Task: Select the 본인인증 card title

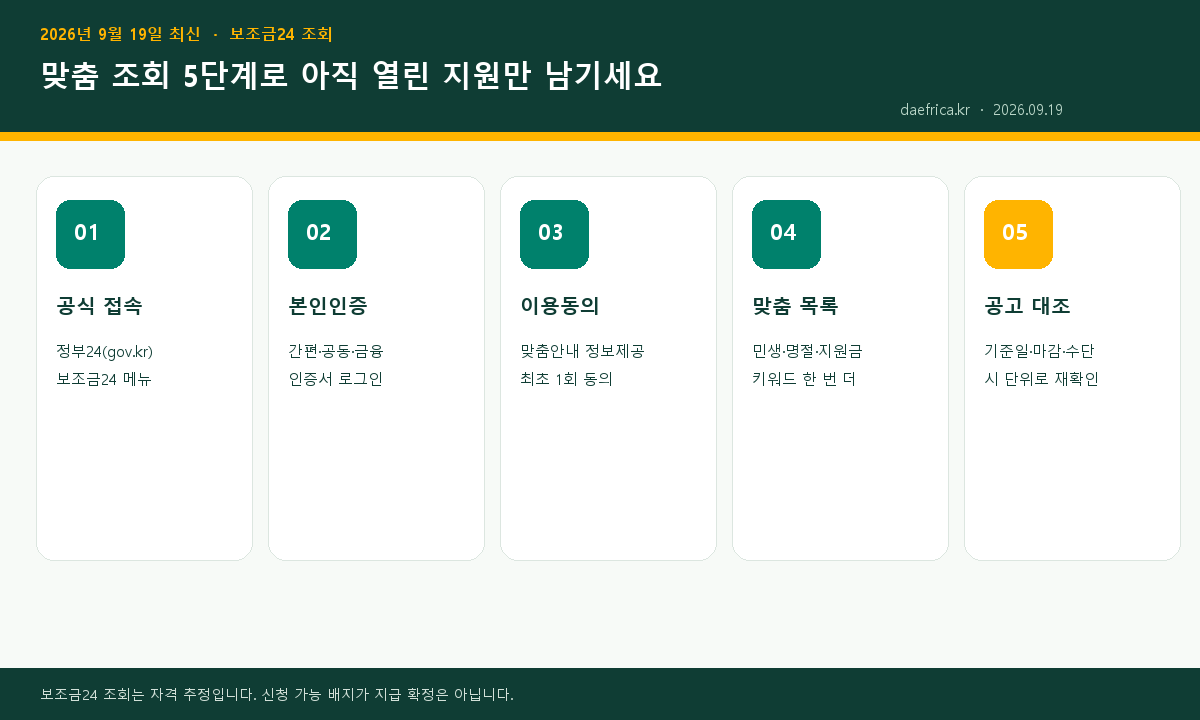Action: [327, 306]
